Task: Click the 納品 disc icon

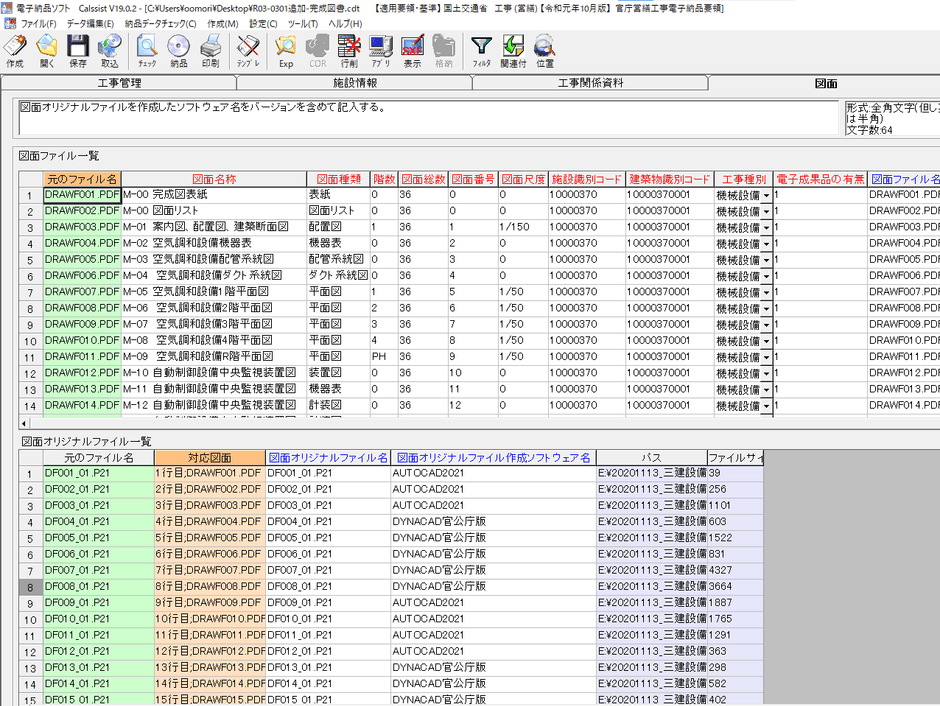Action: [178, 49]
